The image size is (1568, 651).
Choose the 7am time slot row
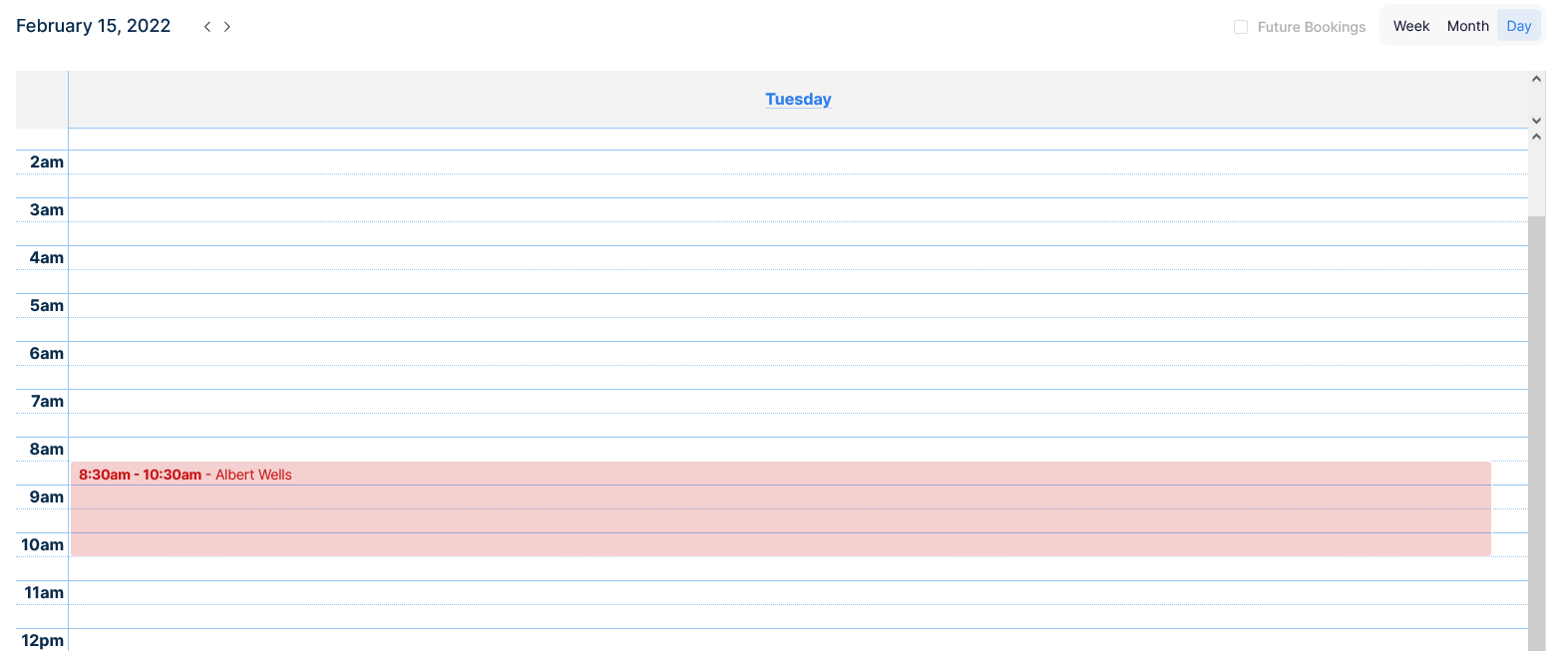(x=798, y=402)
